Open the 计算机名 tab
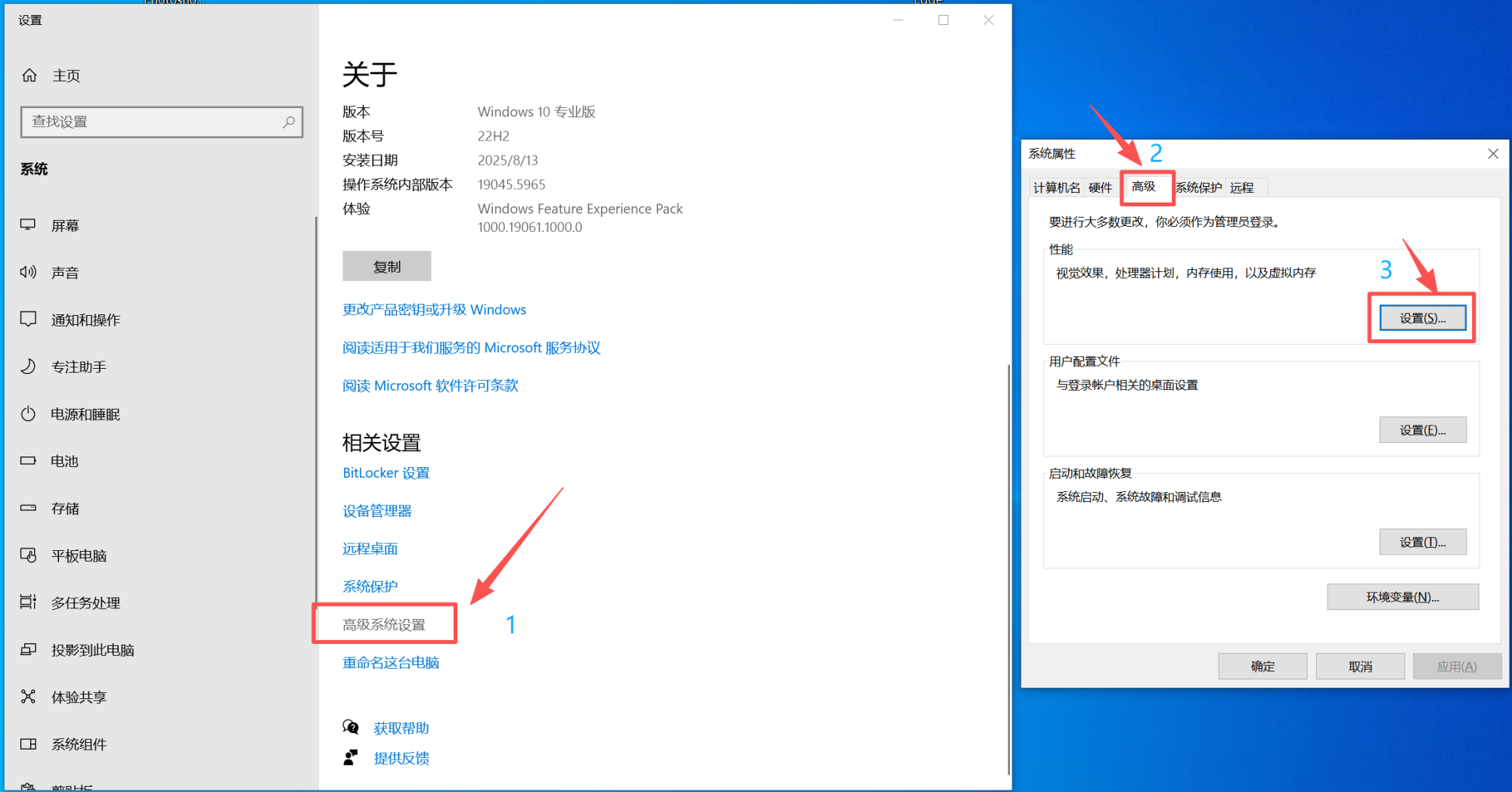 pyautogui.click(x=1056, y=187)
